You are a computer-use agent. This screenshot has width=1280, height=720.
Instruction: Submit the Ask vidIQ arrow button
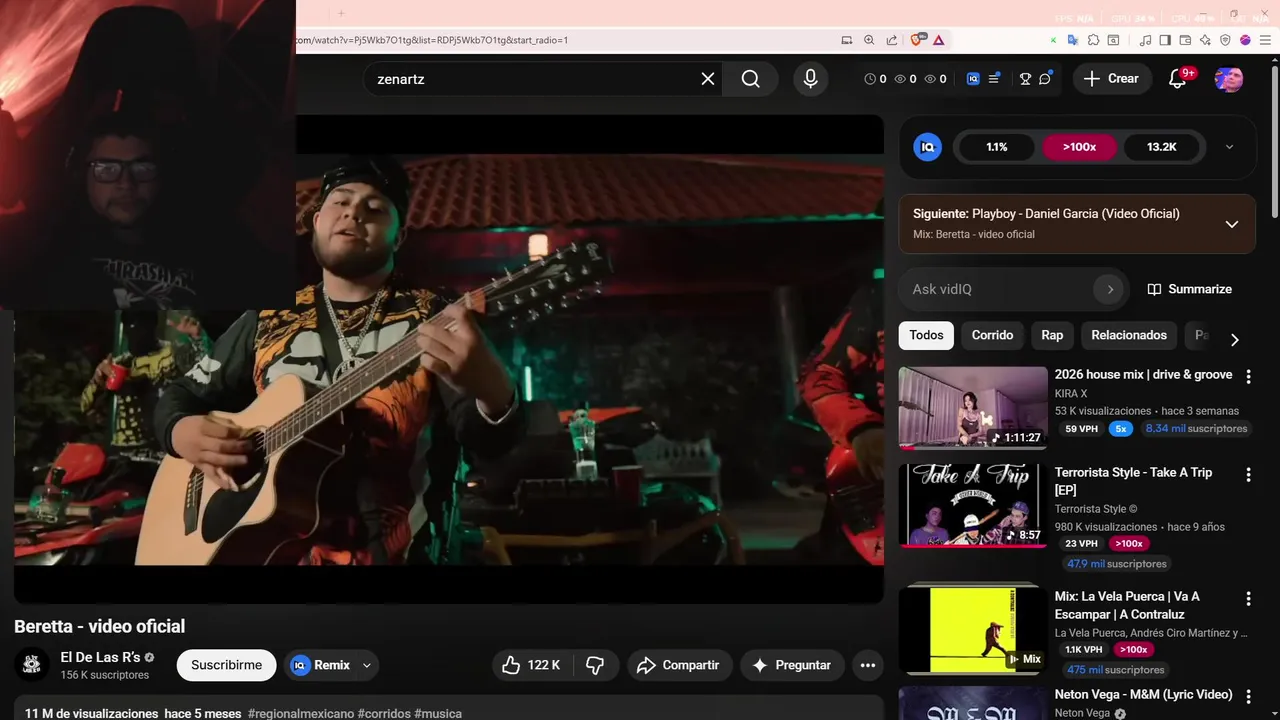click(1109, 289)
